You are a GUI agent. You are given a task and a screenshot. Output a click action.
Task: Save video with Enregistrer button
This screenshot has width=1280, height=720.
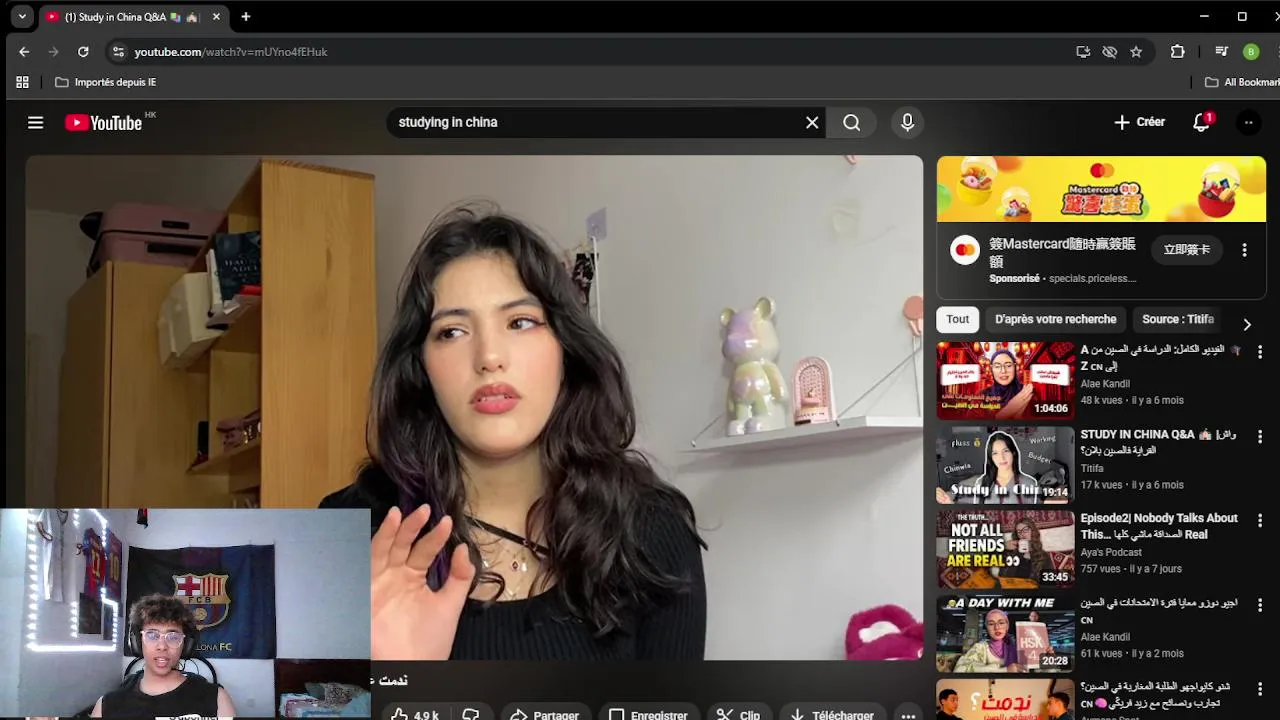point(648,715)
